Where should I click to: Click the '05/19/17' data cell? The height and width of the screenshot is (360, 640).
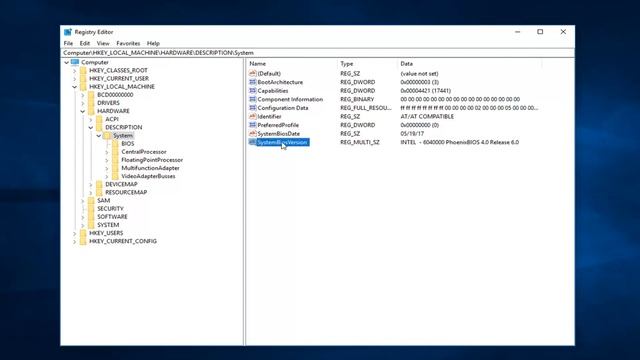412,133
